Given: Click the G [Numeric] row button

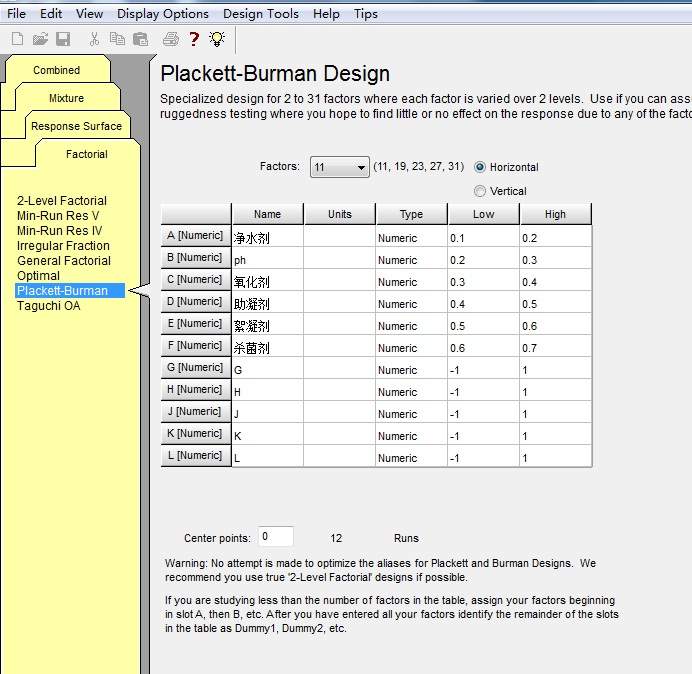Looking at the screenshot, I should [x=195, y=368].
